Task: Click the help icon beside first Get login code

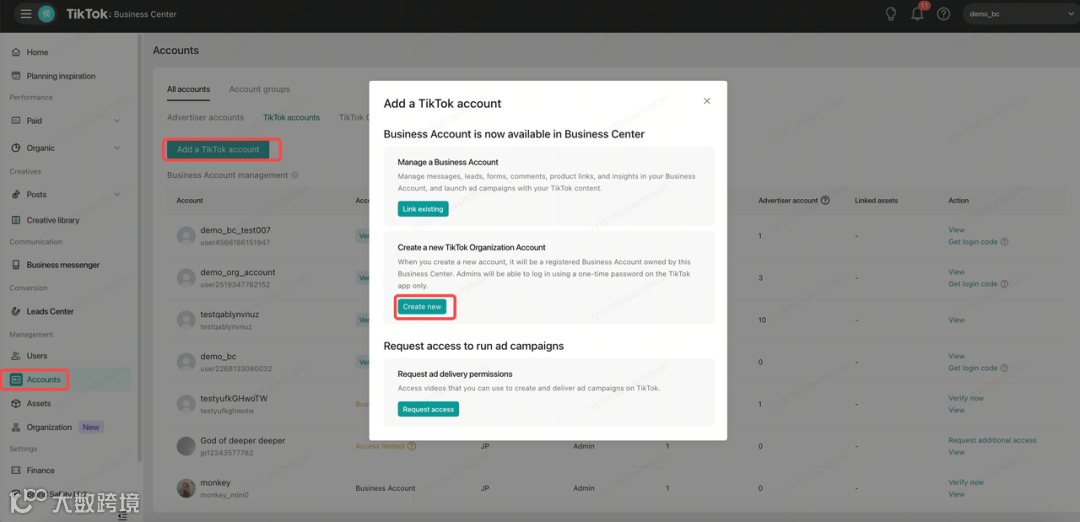Action: [1004, 242]
